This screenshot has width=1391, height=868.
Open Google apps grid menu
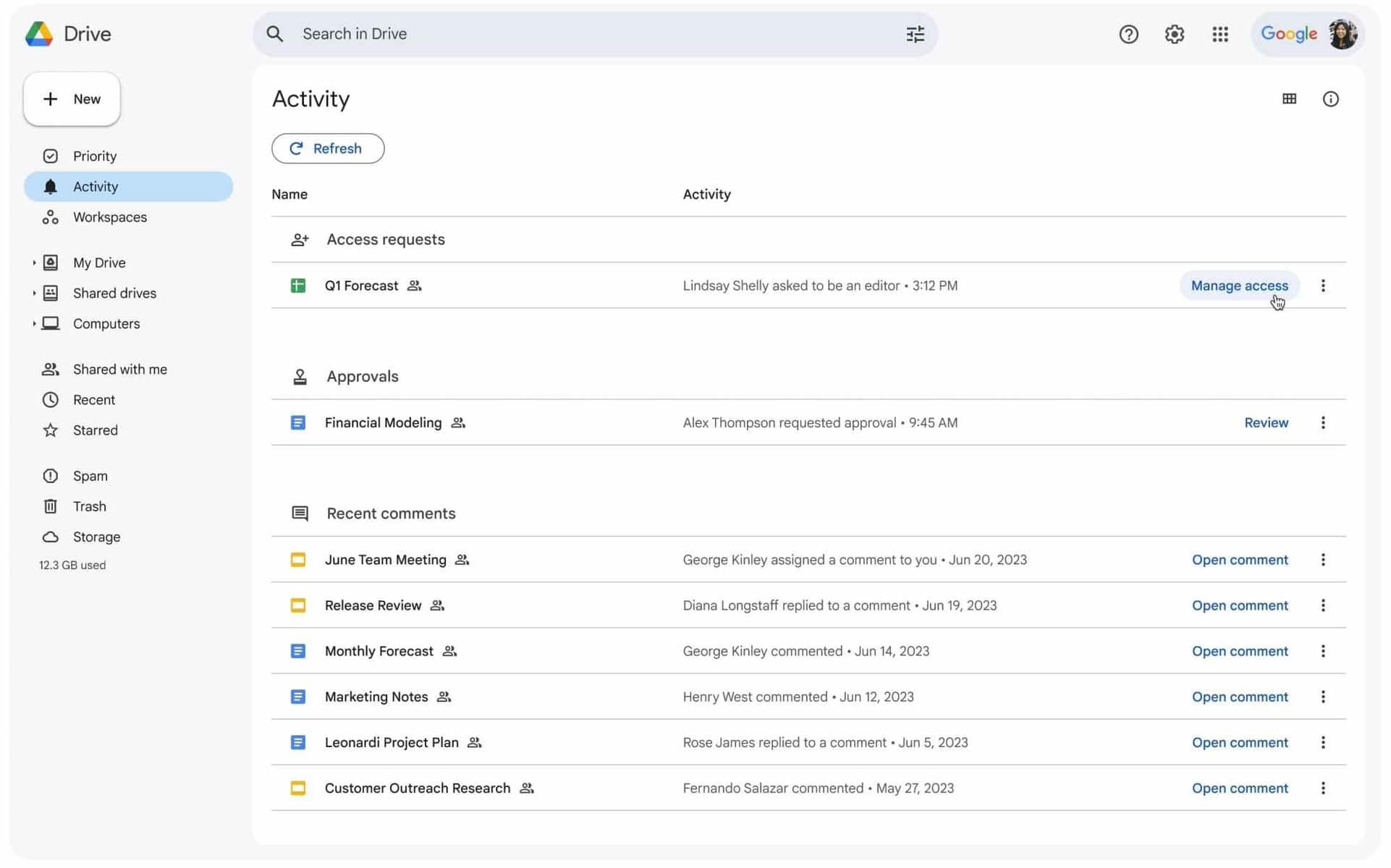[1221, 34]
